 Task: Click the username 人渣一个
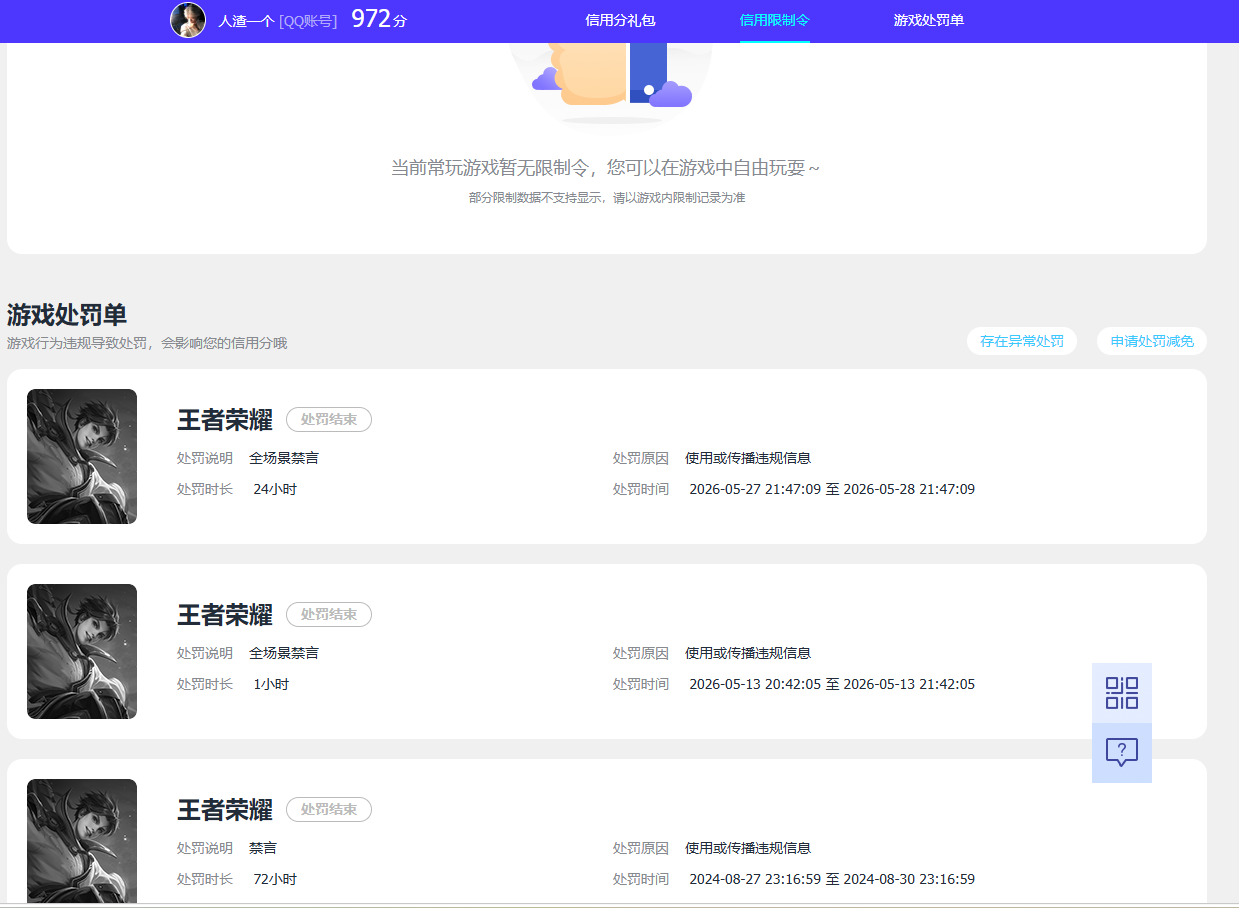[246, 20]
